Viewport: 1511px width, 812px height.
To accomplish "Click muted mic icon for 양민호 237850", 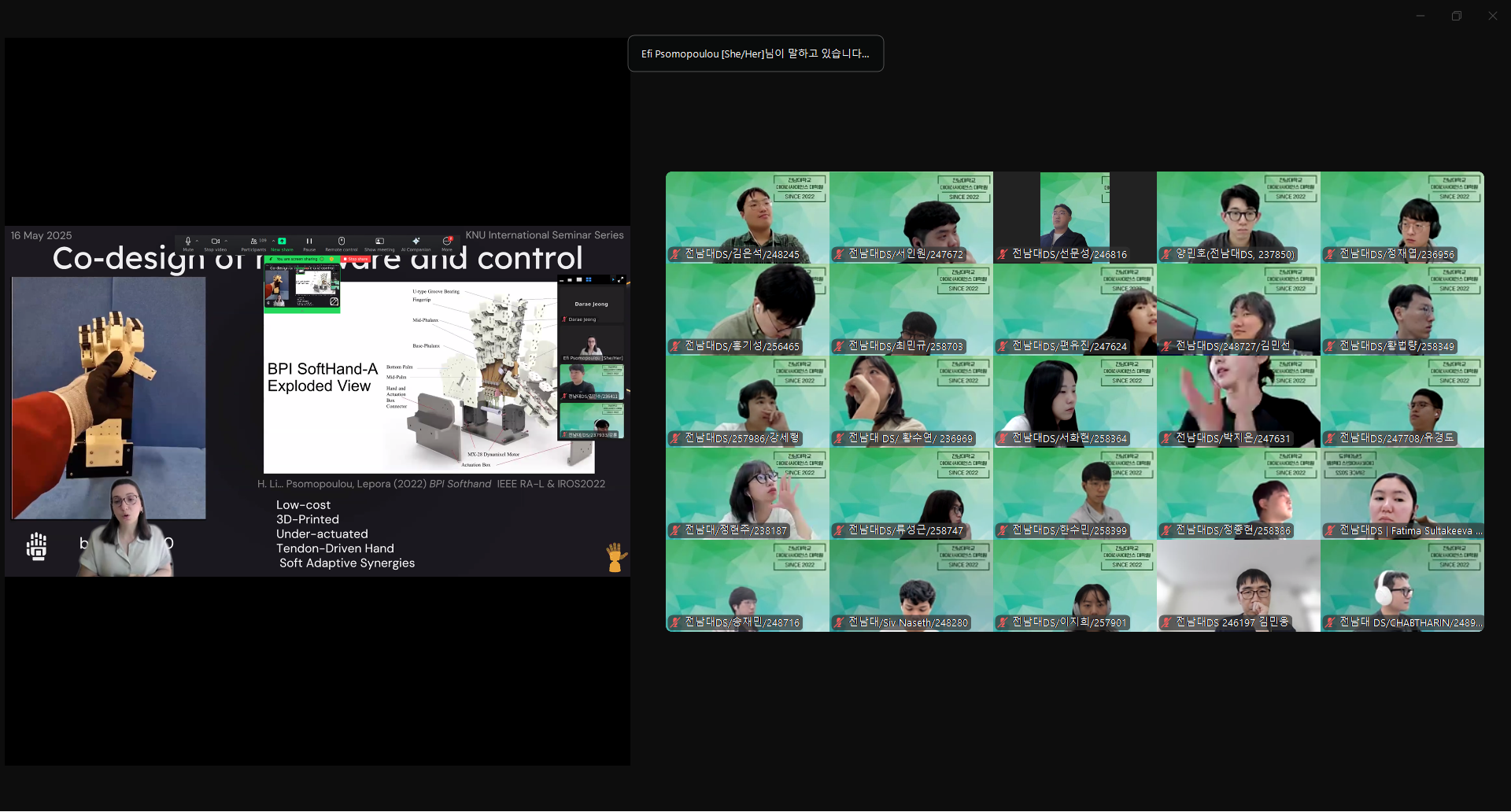I will 1166,254.
